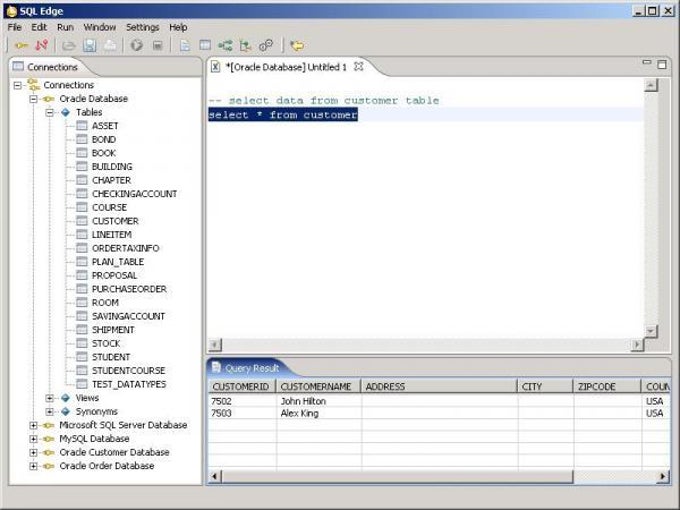The width and height of the screenshot is (680, 510).
Task: Click results horizontal scrollbar right arrow
Action: [662, 477]
